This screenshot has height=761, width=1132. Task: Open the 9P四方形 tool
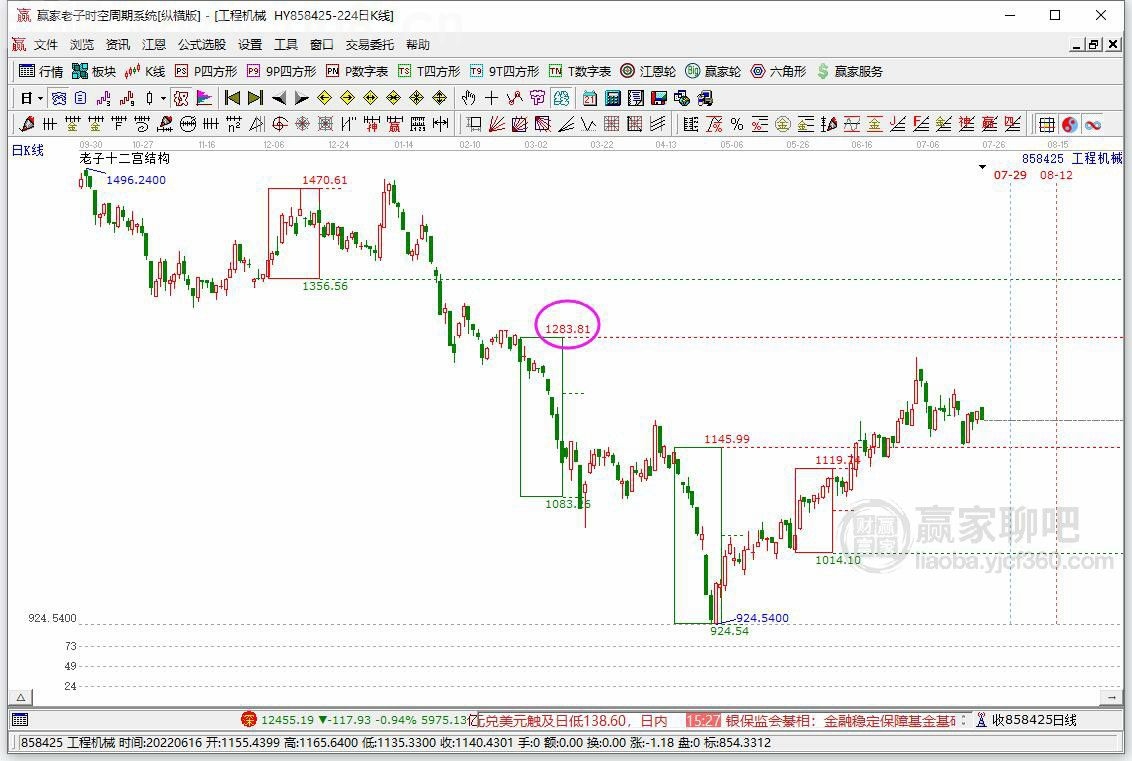pyautogui.click(x=282, y=71)
